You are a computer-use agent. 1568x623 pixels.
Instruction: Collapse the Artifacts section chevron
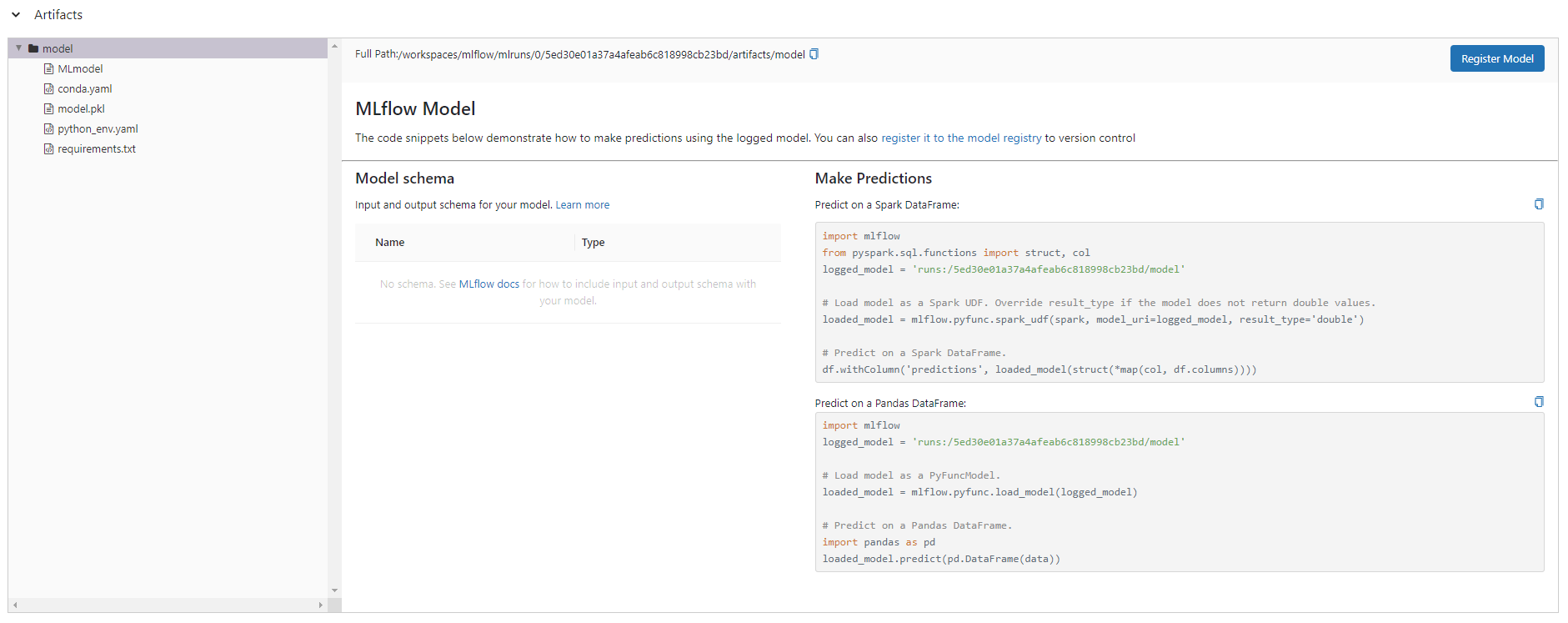click(x=16, y=15)
